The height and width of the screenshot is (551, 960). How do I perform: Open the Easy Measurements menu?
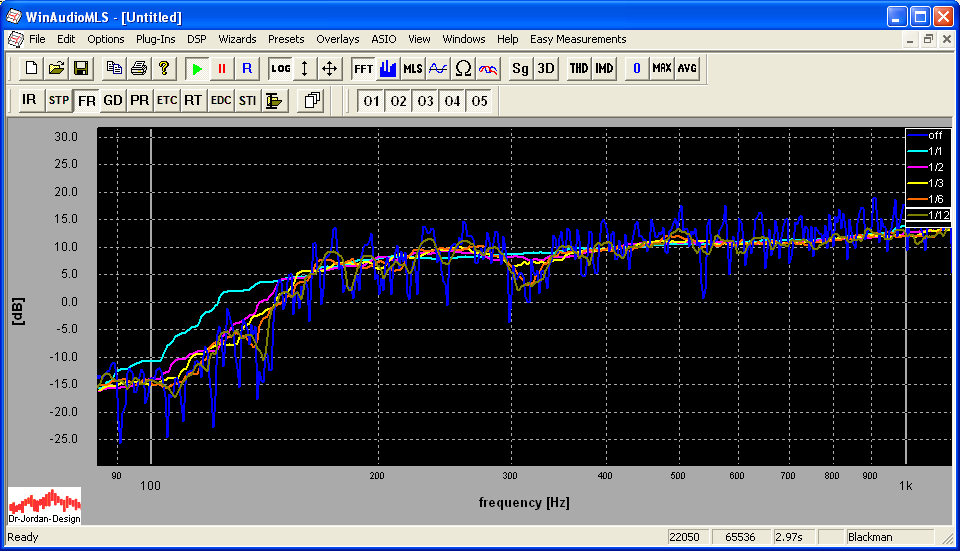[x=578, y=39]
